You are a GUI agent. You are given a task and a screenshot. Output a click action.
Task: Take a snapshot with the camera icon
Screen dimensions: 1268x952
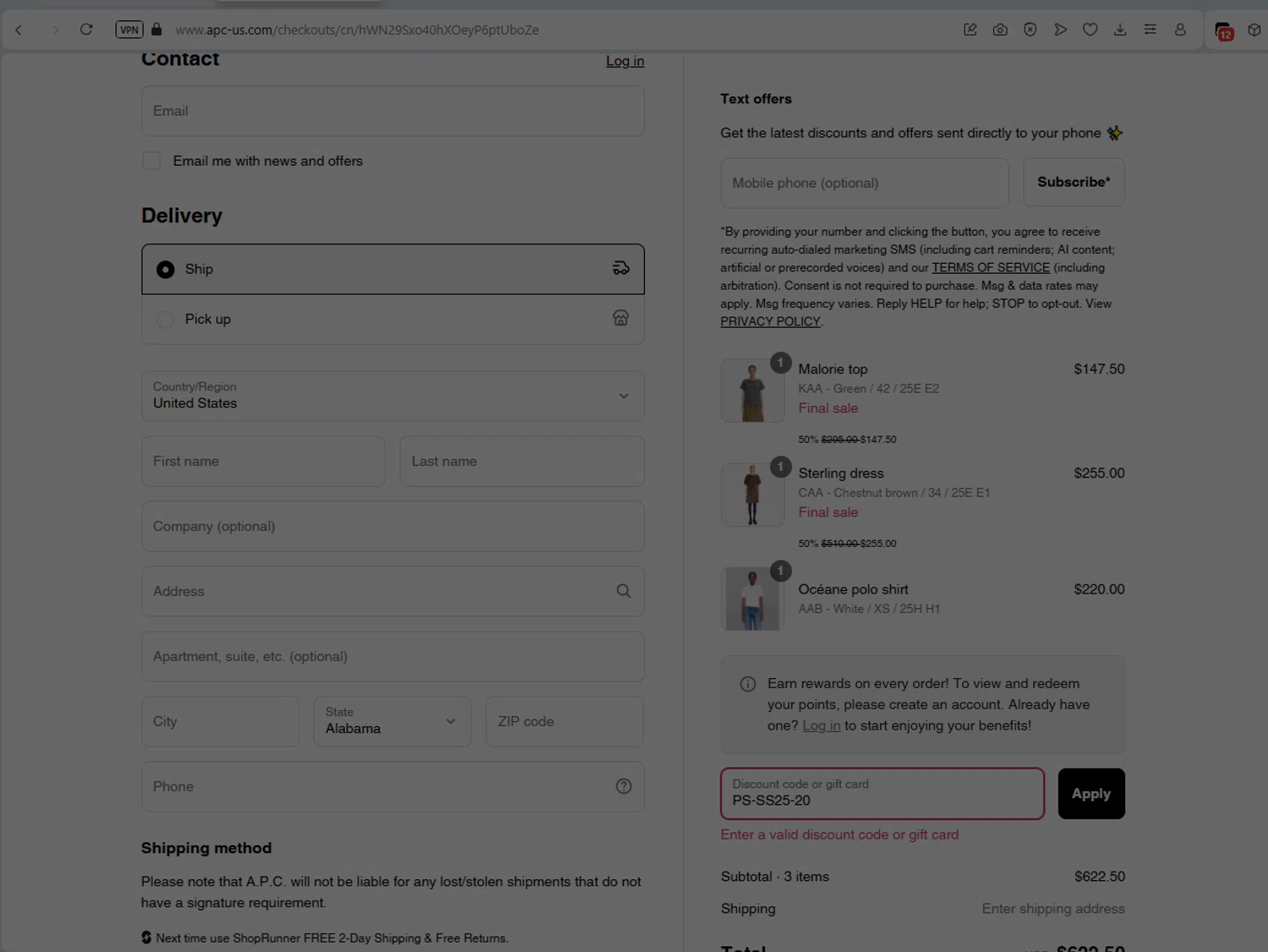pos(1000,30)
